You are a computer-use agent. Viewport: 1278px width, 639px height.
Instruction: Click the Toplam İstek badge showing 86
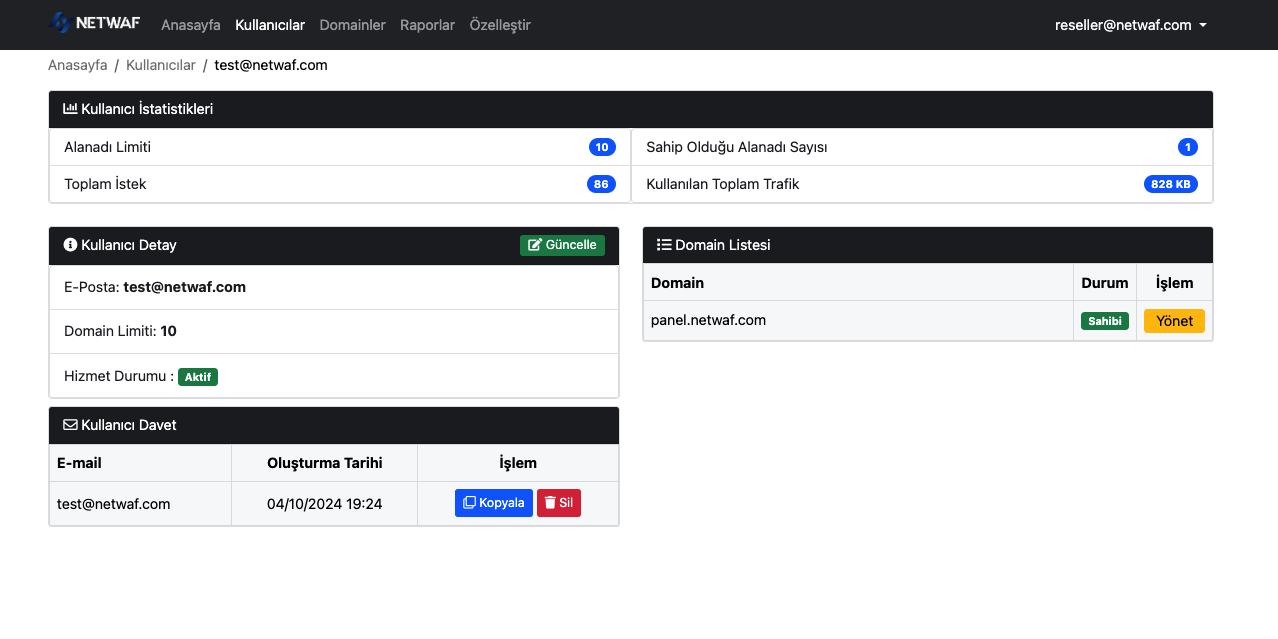pos(601,184)
